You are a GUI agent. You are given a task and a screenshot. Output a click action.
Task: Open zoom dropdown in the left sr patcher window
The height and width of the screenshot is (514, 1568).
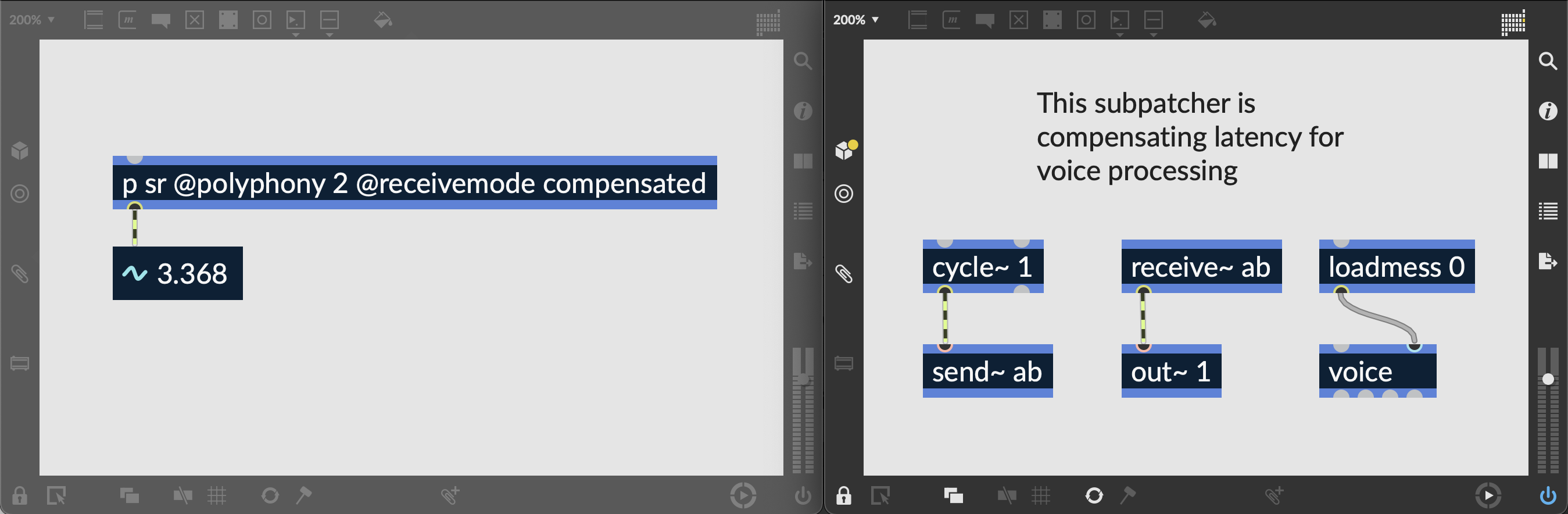pos(31,20)
